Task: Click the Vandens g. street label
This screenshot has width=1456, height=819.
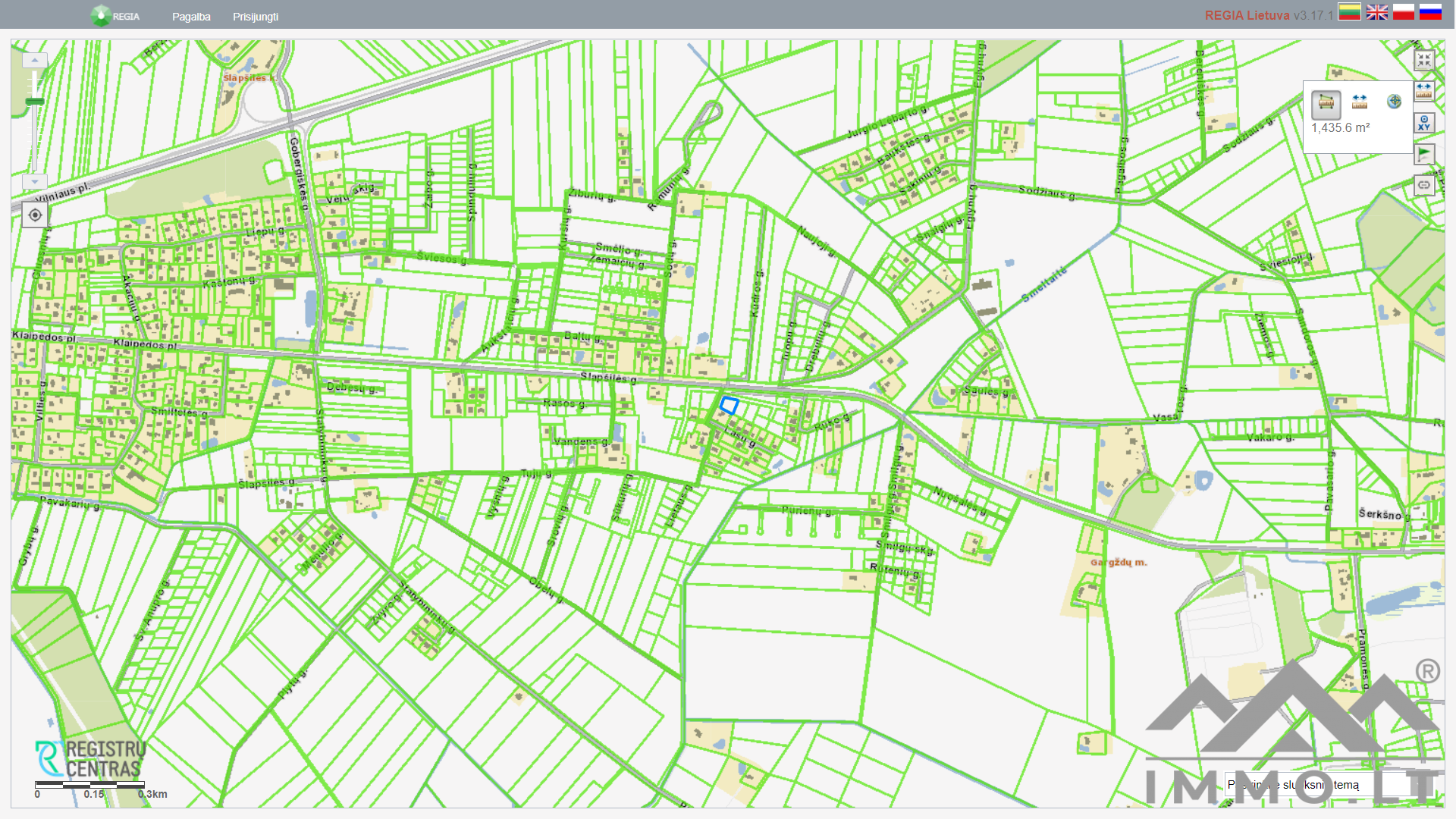Action: (x=582, y=441)
